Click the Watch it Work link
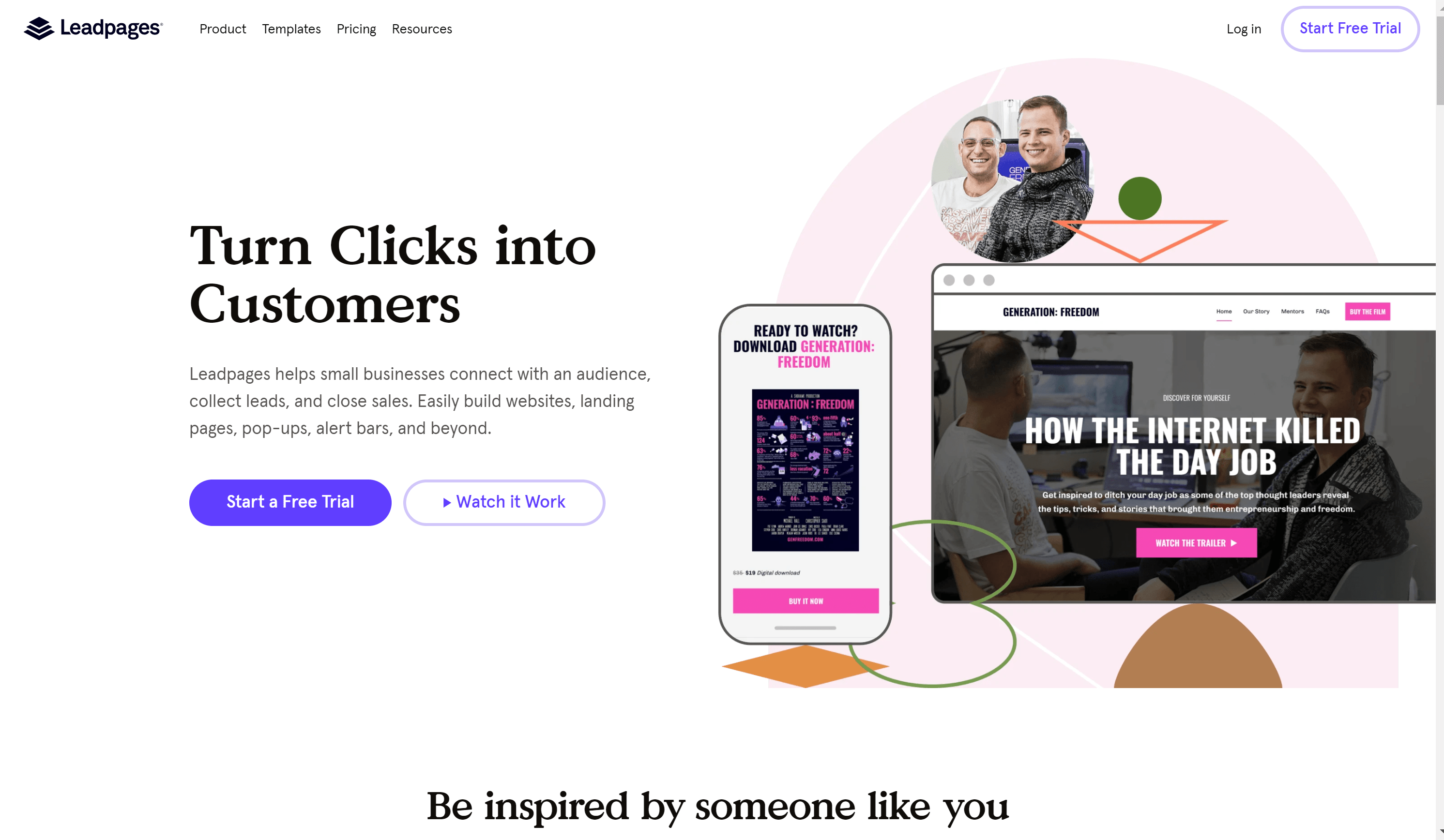The width and height of the screenshot is (1444, 840). pyautogui.click(x=504, y=501)
